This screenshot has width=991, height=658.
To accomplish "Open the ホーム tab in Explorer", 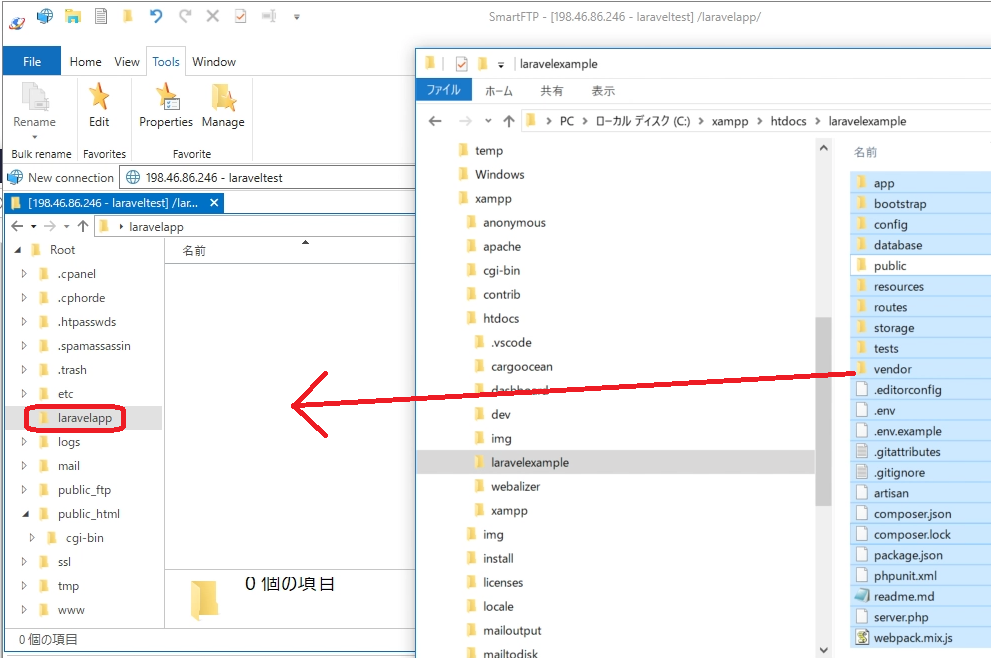I will pos(499,90).
